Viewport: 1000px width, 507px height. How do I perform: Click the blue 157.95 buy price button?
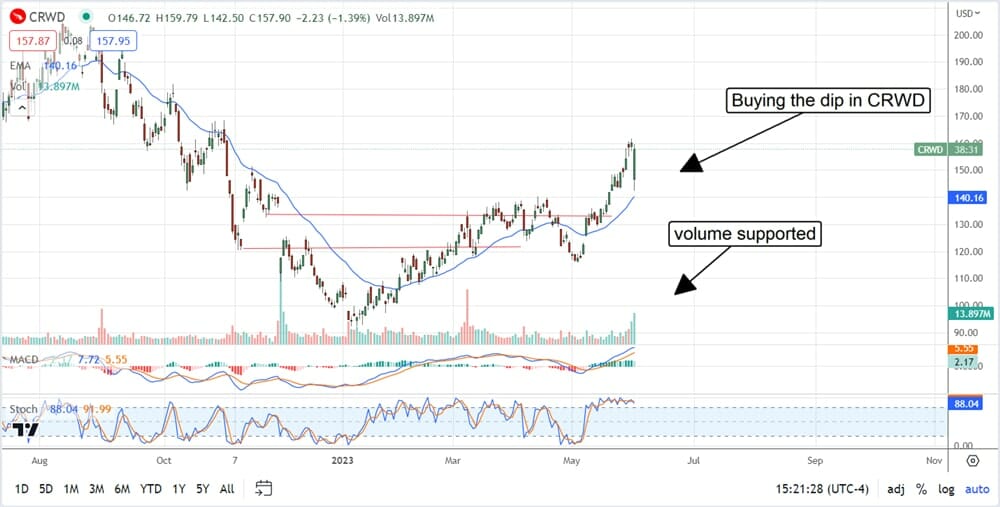click(111, 41)
